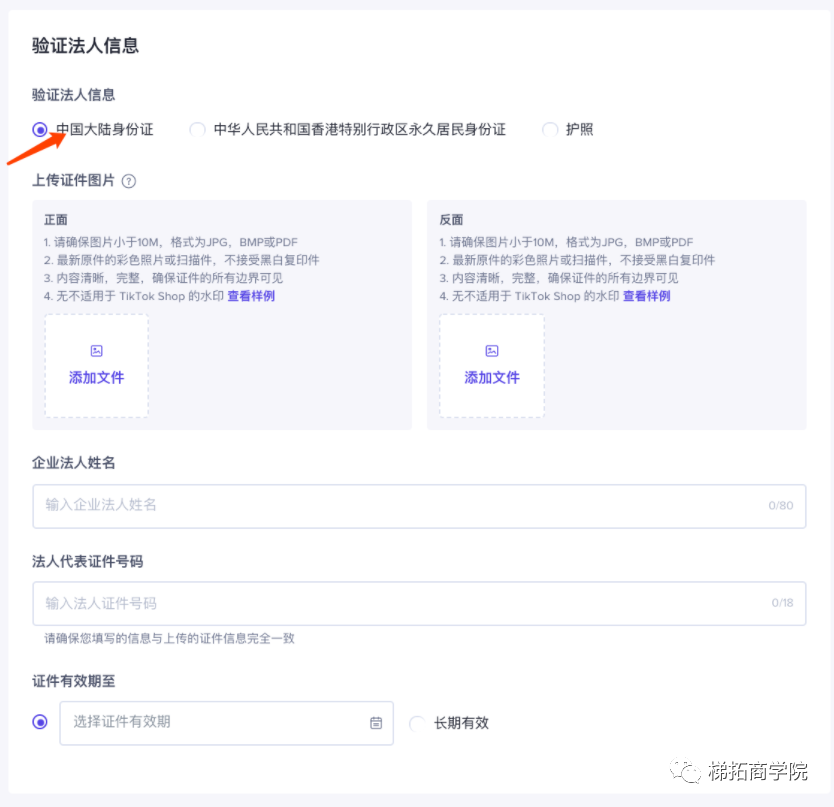Focus 输入法人证件号码 input field
The image size is (834, 807).
419,603
